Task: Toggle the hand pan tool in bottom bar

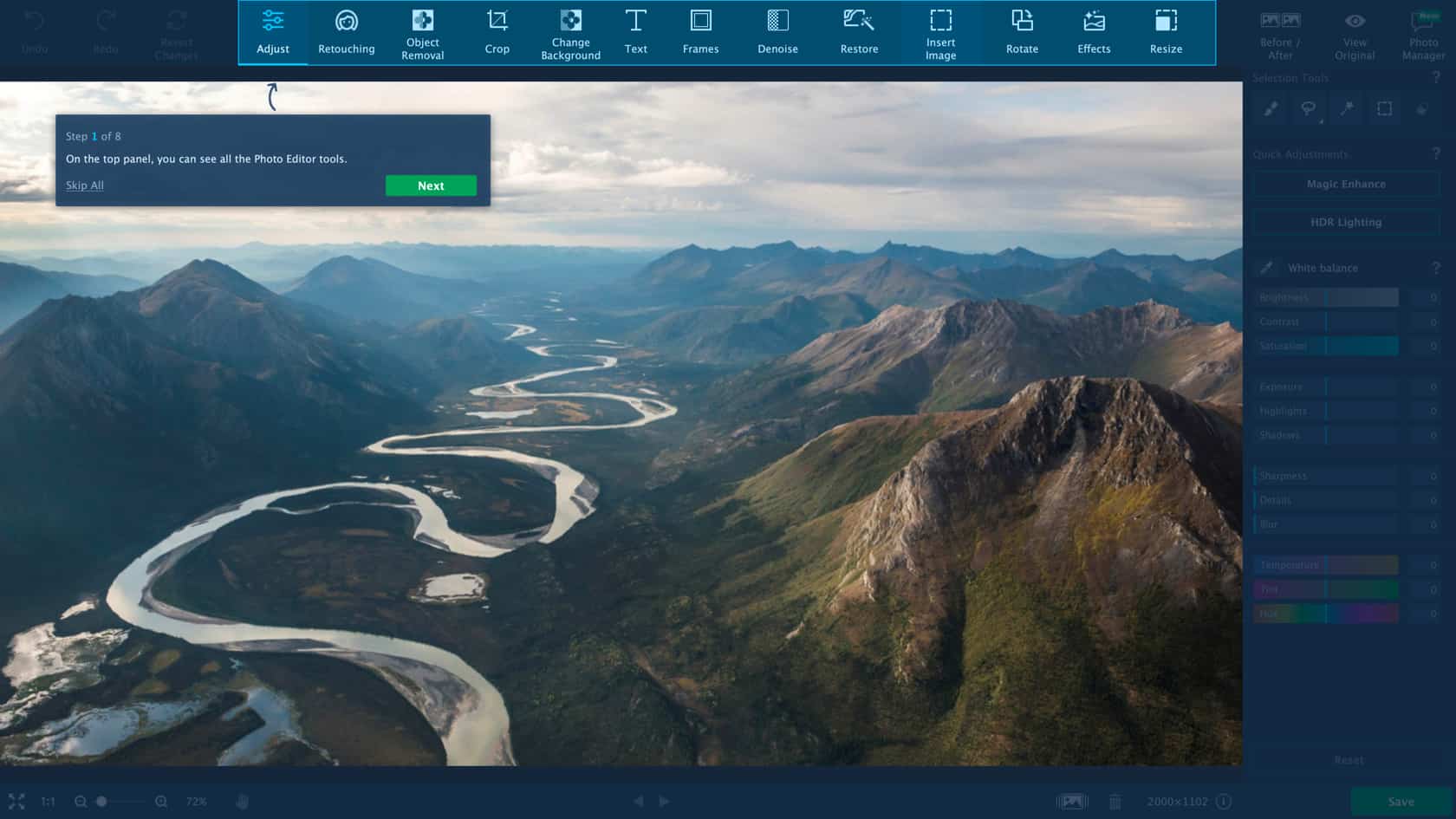Action: (243, 802)
